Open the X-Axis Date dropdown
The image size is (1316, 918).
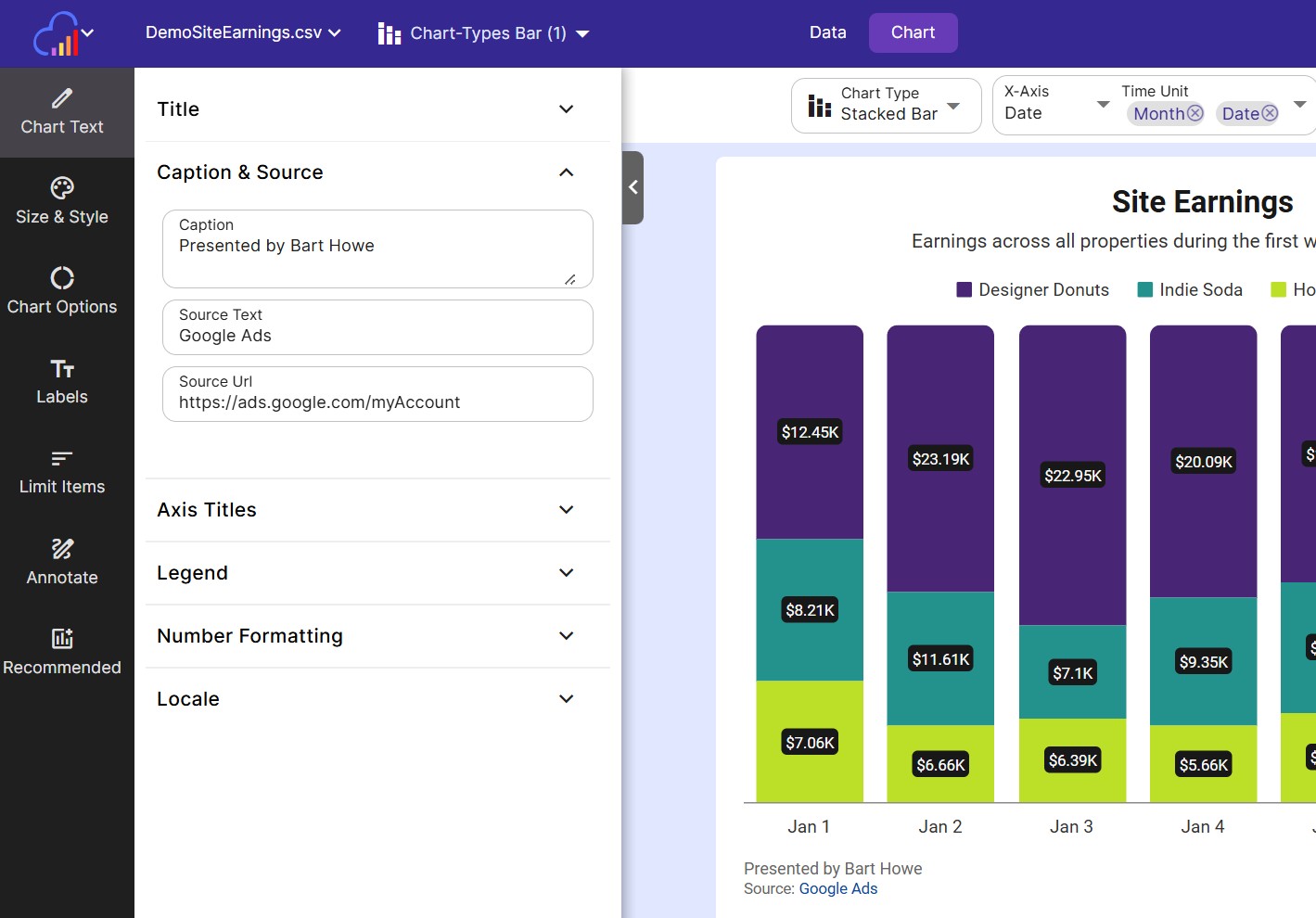tap(1055, 104)
